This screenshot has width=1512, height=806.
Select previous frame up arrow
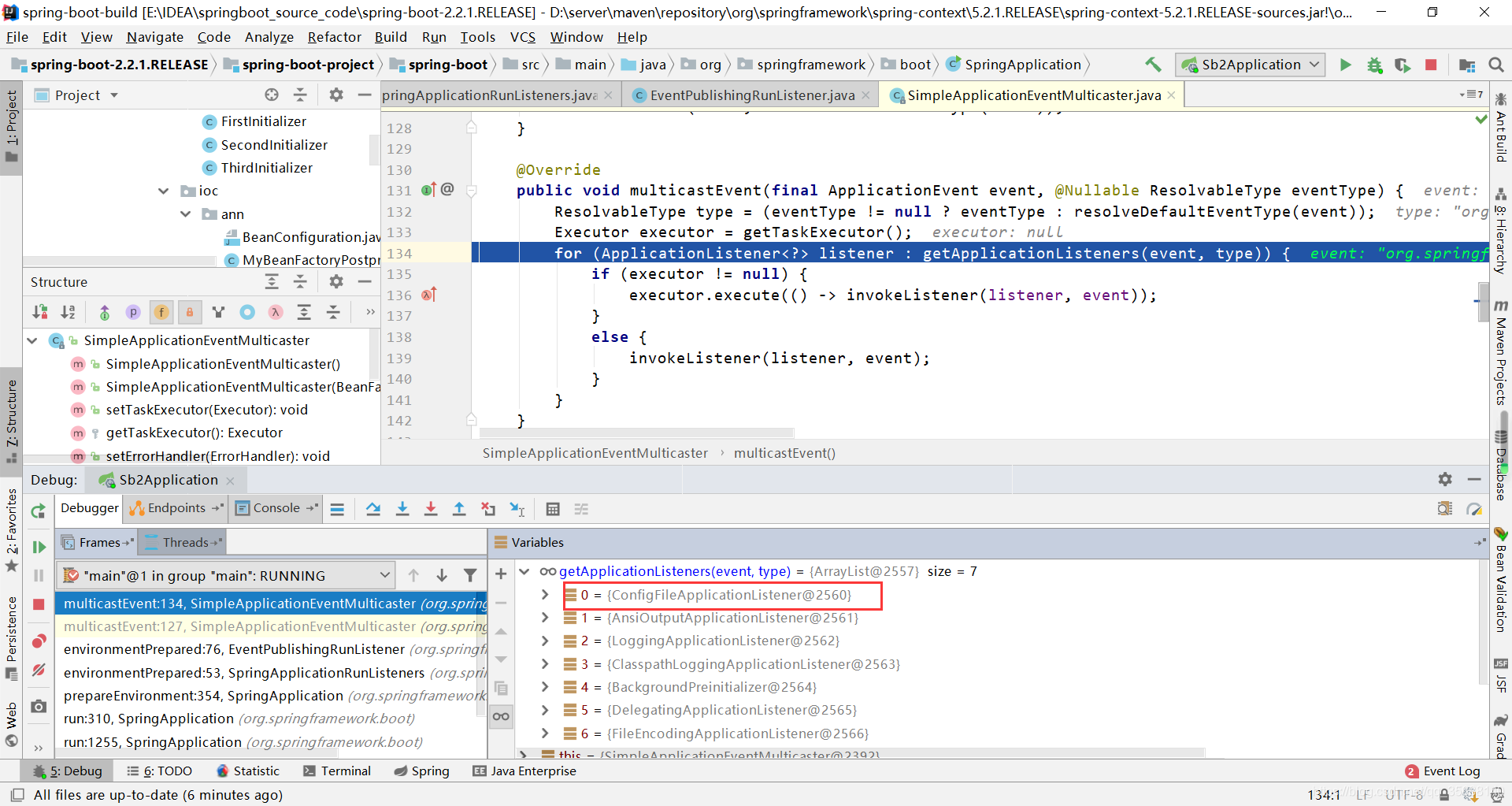coord(413,575)
